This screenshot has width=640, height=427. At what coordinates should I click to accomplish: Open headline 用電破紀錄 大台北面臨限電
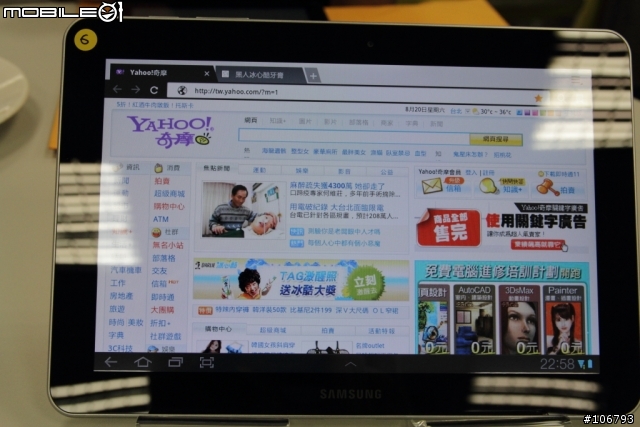pyautogui.click(x=337, y=207)
